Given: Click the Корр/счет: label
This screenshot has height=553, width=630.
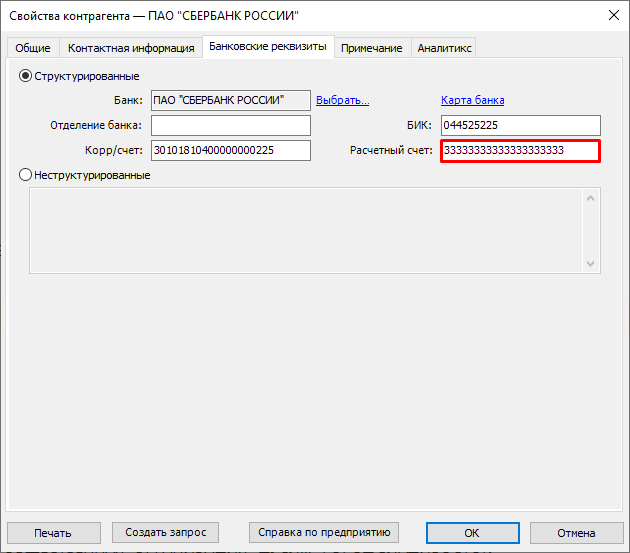Looking at the screenshot, I should (114, 150).
